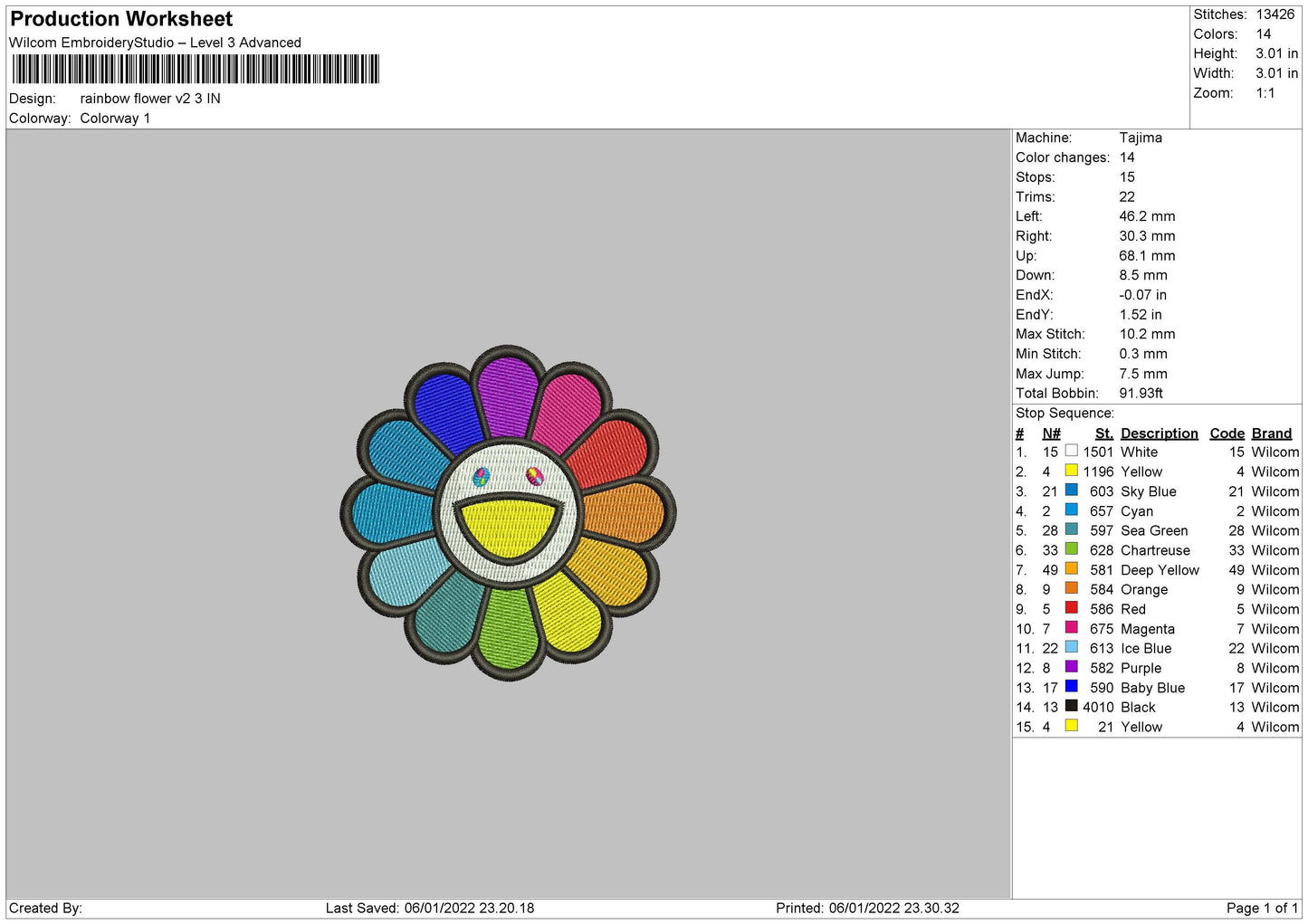Screen dimensions: 1308x924
Task: Click the 'Code' column header
Action: tap(1227, 433)
